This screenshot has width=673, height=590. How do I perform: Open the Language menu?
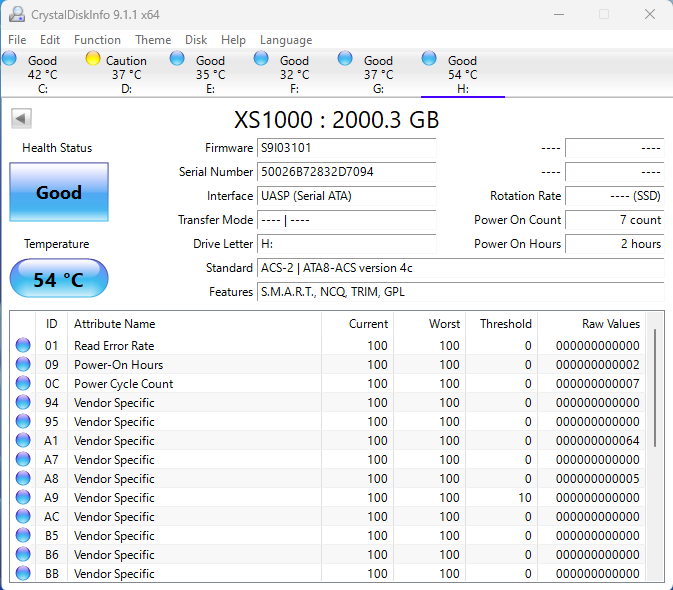click(x=286, y=40)
